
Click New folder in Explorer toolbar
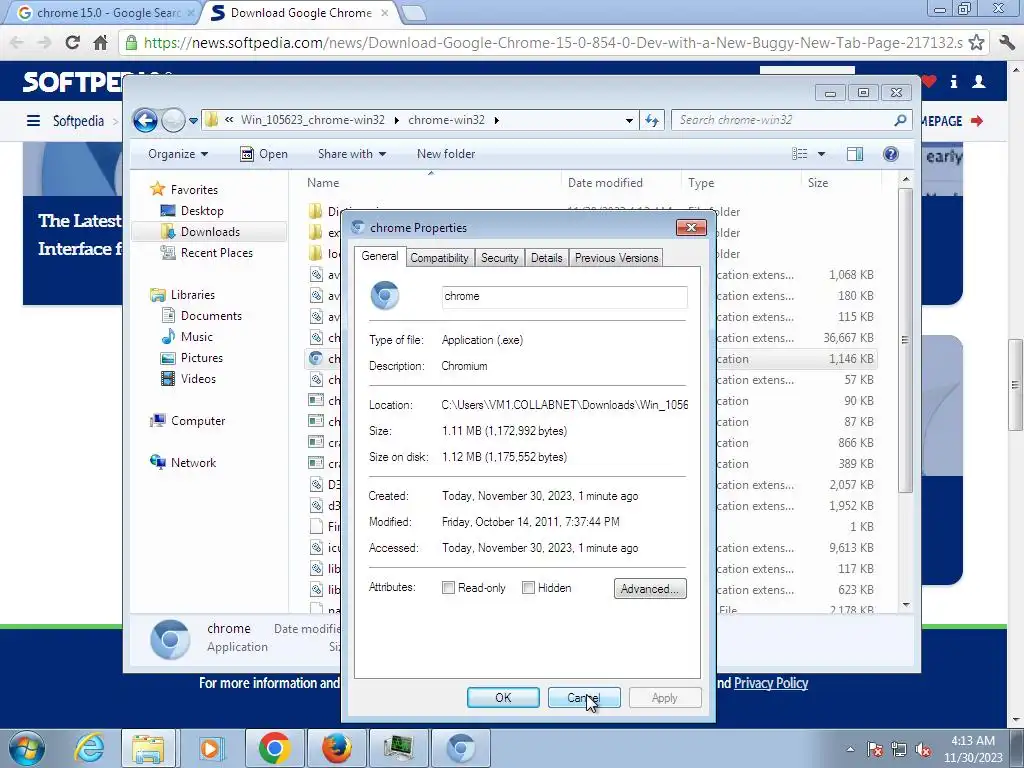click(446, 154)
